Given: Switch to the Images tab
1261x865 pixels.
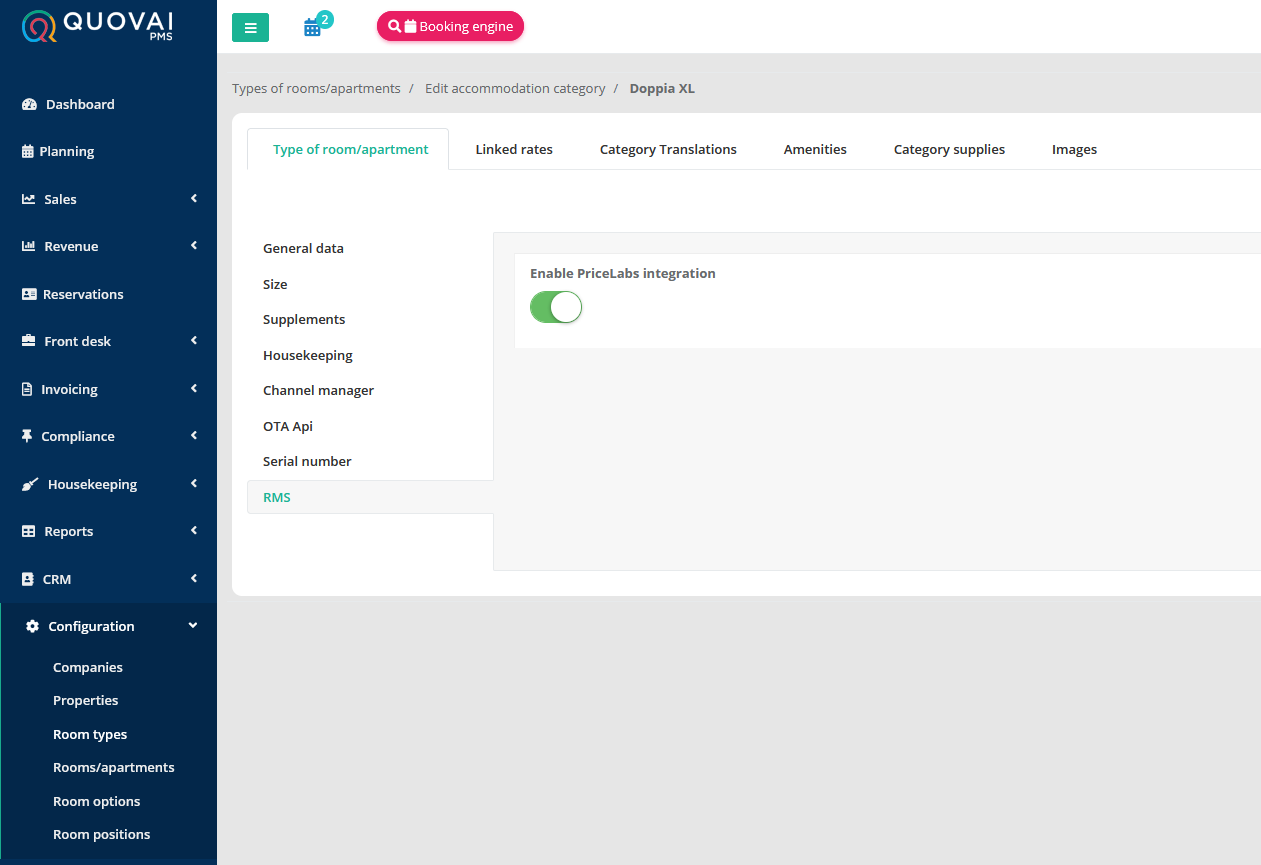Looking at the screenshot, I should tap(1074, 150).
